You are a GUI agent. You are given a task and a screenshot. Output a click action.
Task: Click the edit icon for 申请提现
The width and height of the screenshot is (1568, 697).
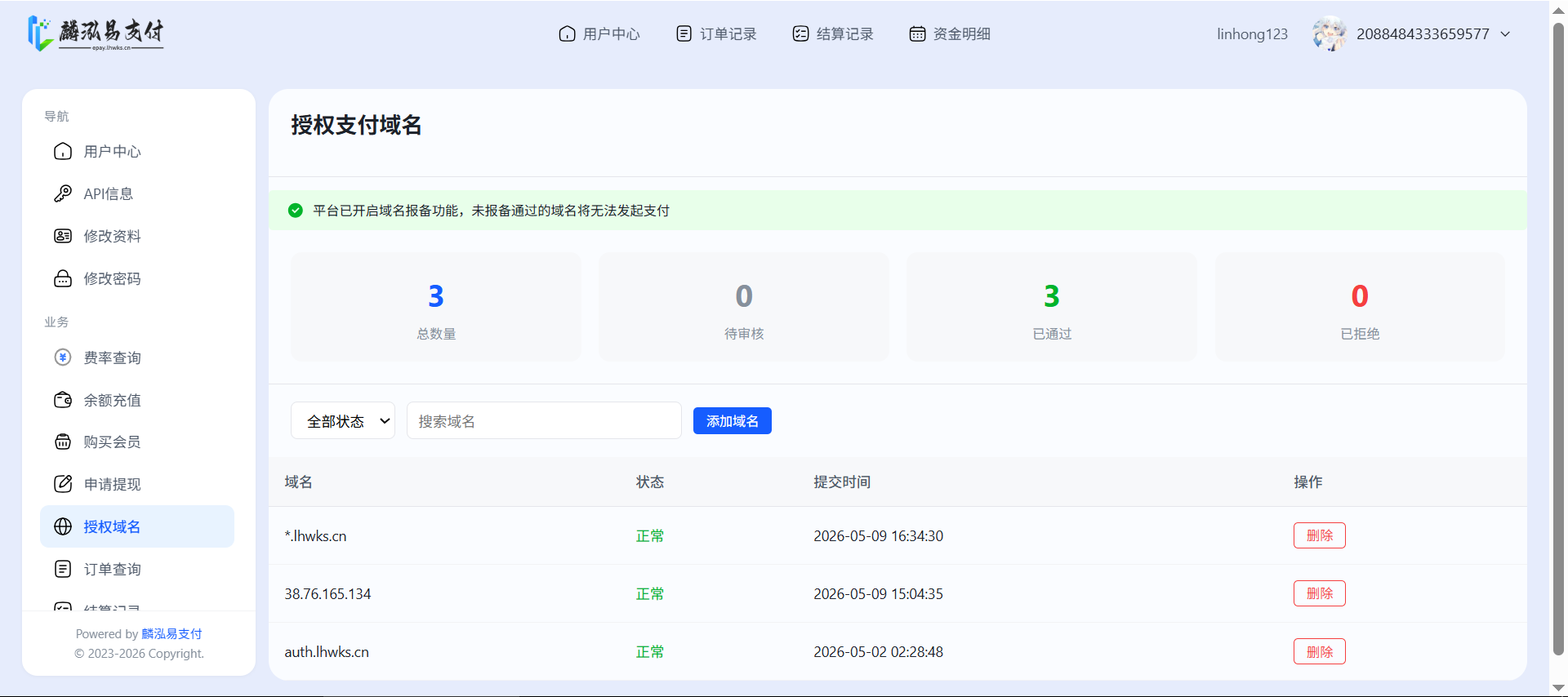click(x=63, y=484)
